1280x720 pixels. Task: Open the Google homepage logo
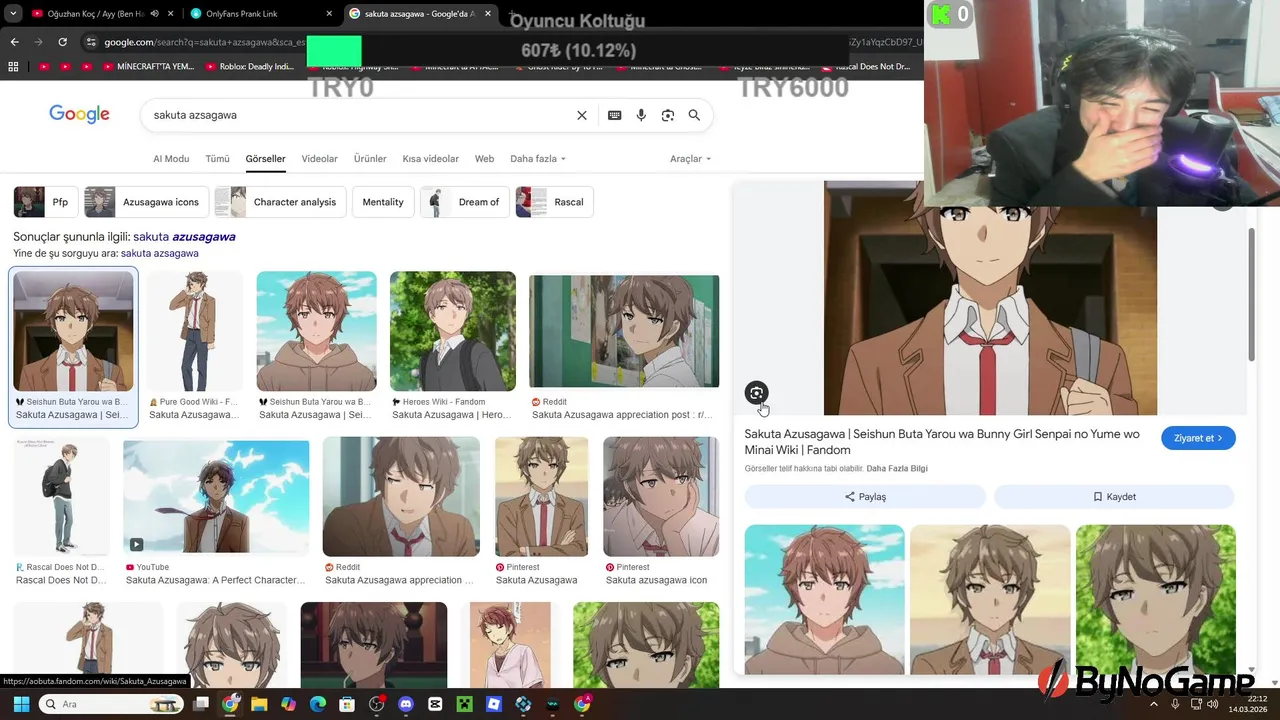(x=79, y=114)
